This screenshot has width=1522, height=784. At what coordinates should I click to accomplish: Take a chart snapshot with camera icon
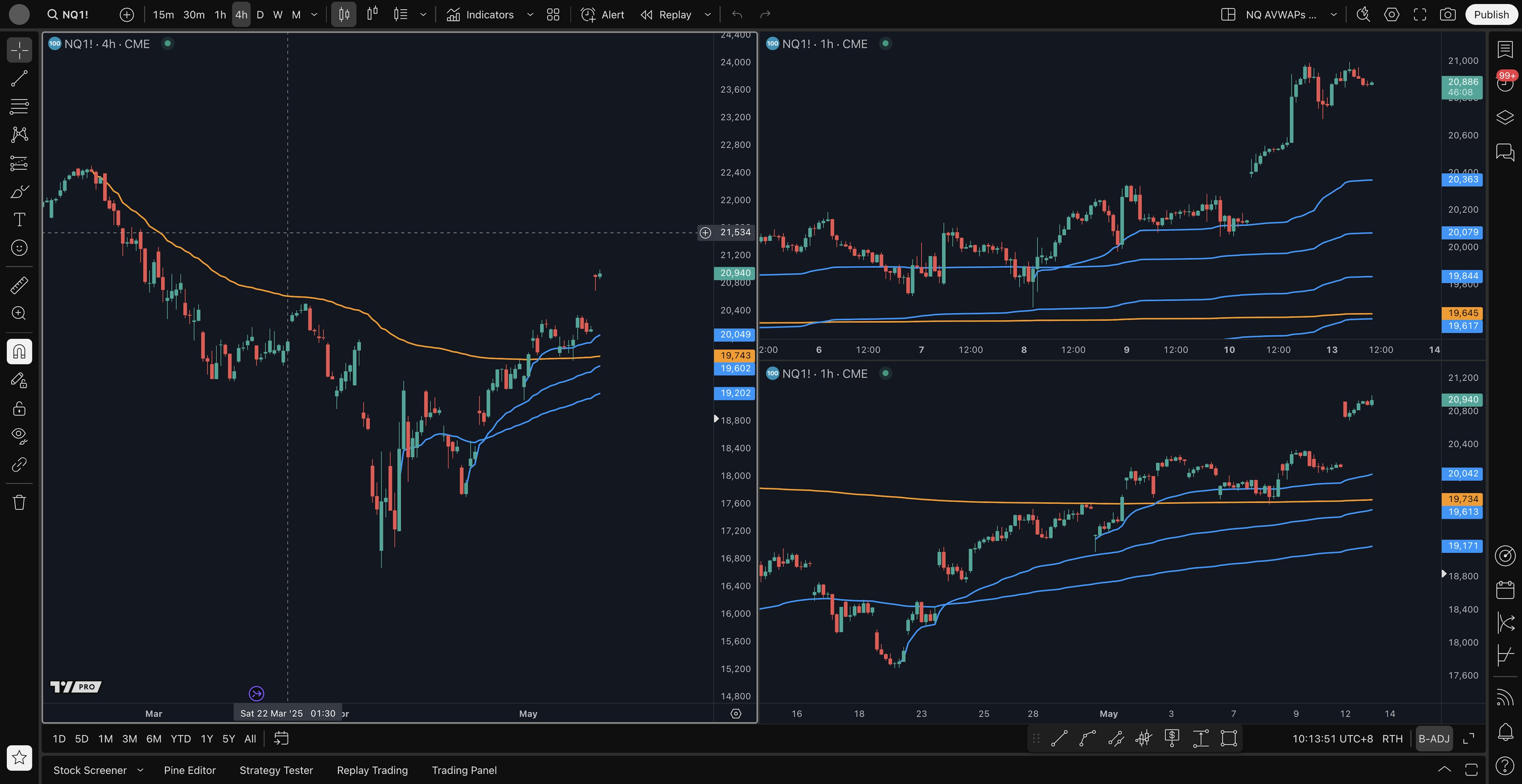[1447, 15]
